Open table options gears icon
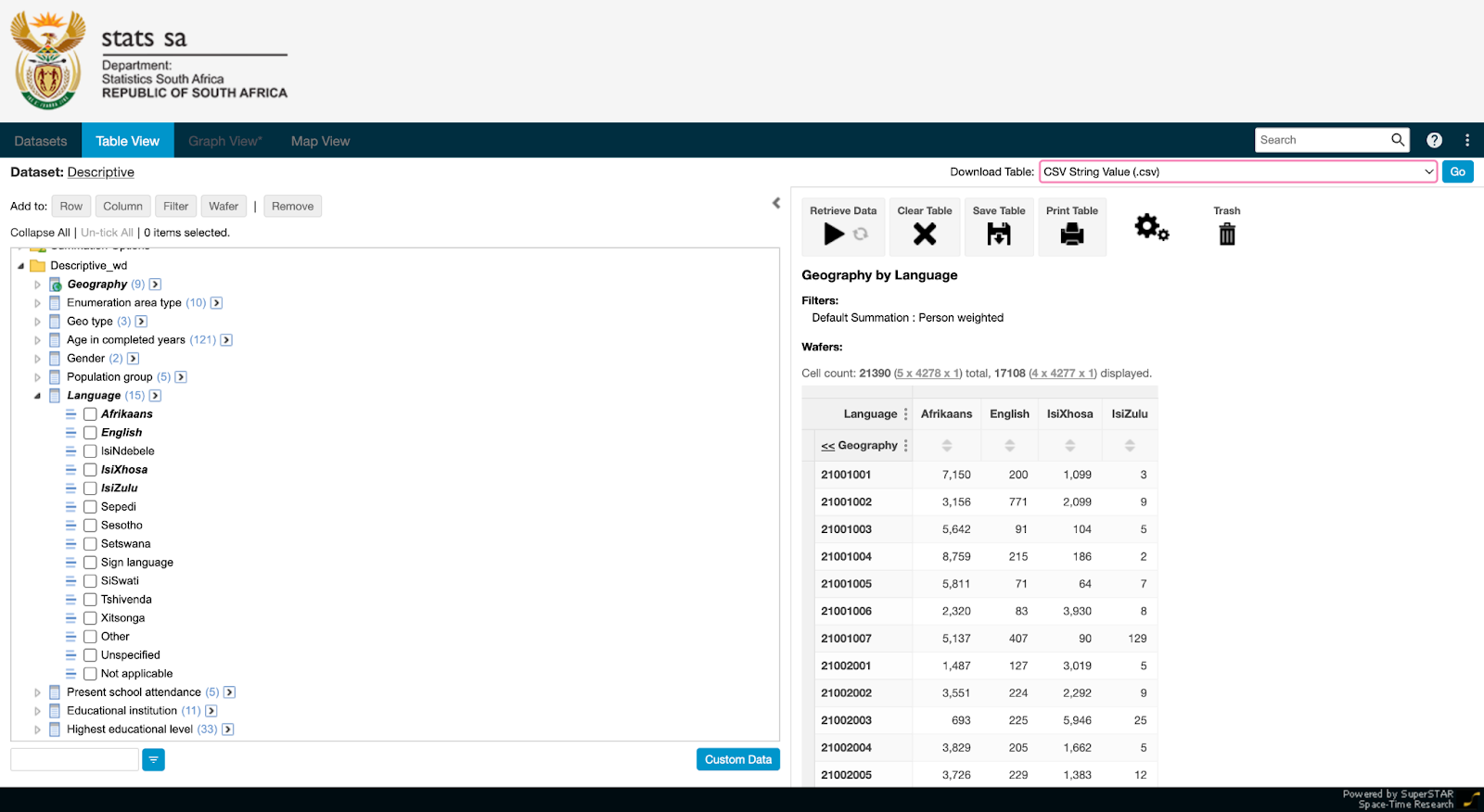1484x812 pixels. (1152, 227)
